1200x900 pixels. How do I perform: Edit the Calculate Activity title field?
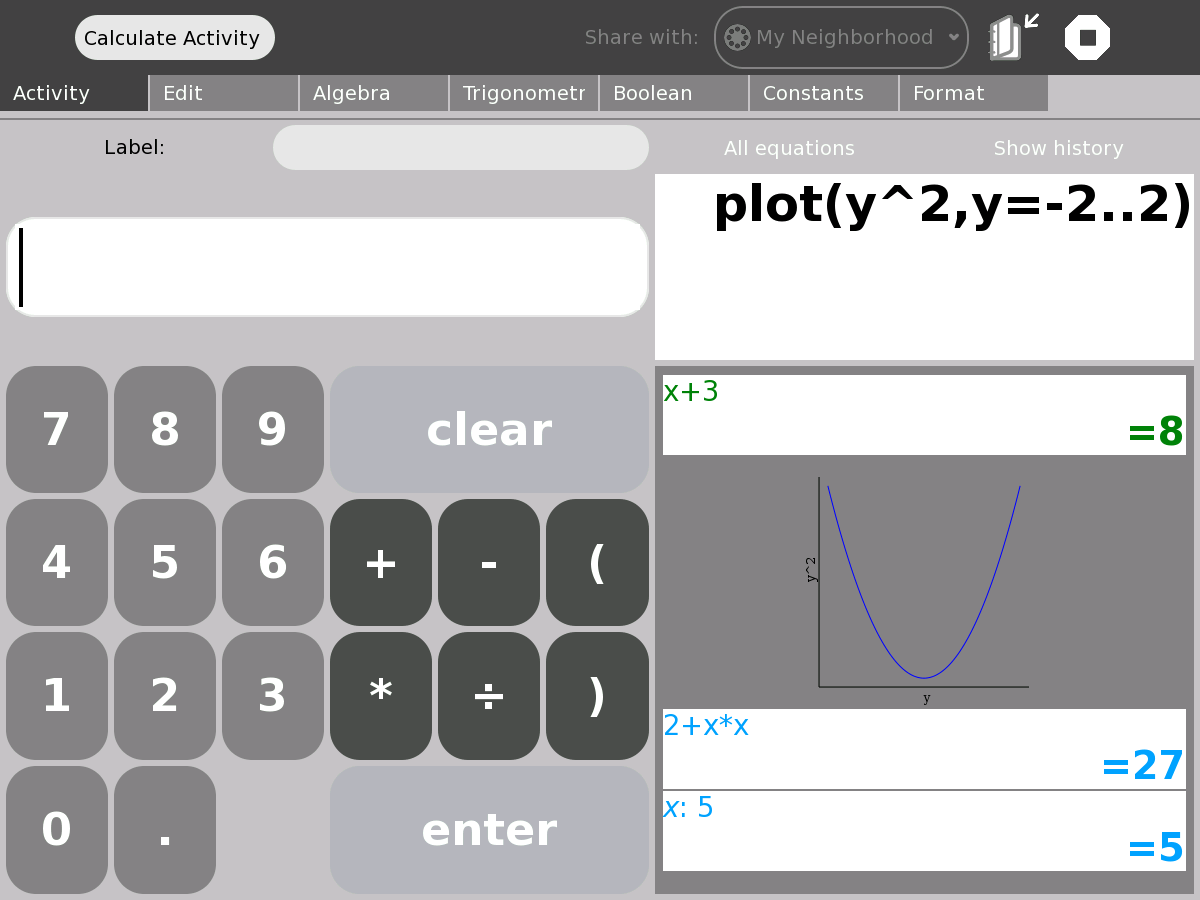(x=174, y=38)
